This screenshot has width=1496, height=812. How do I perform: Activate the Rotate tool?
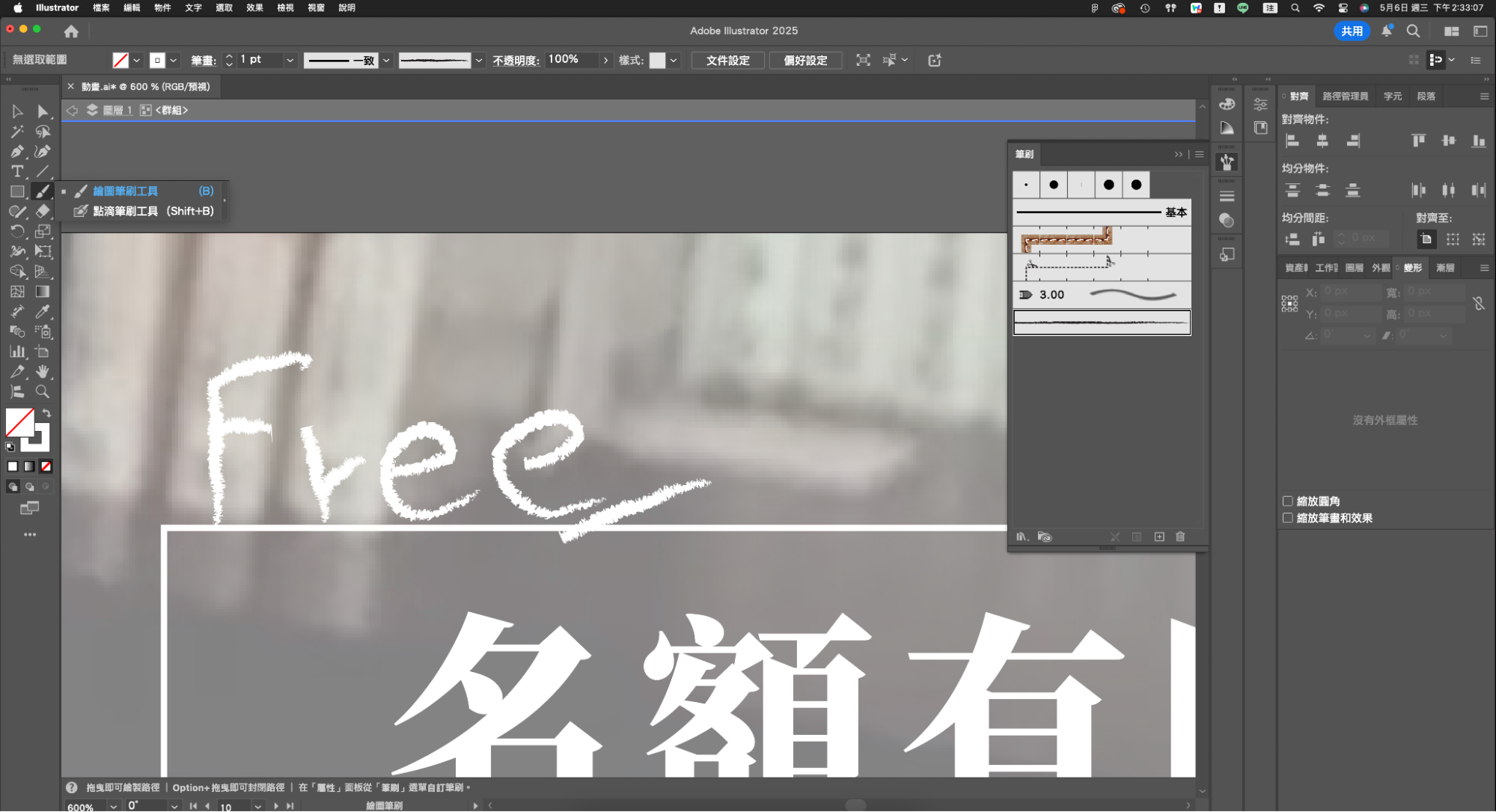17,231
